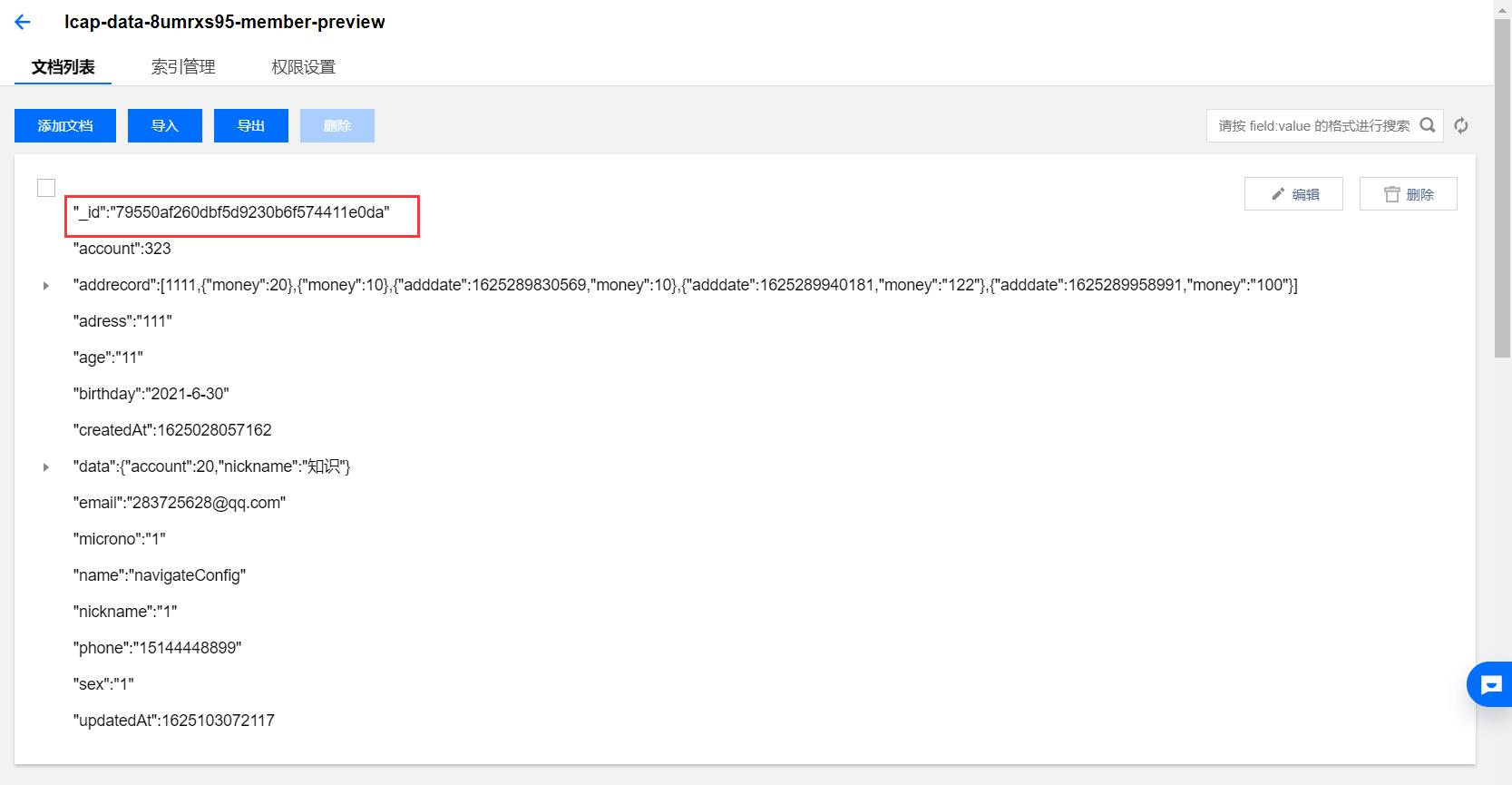Select the "birthday":"2021-6-30" line
Viewport: 1512px width, 785px height.
coord(151,394)
